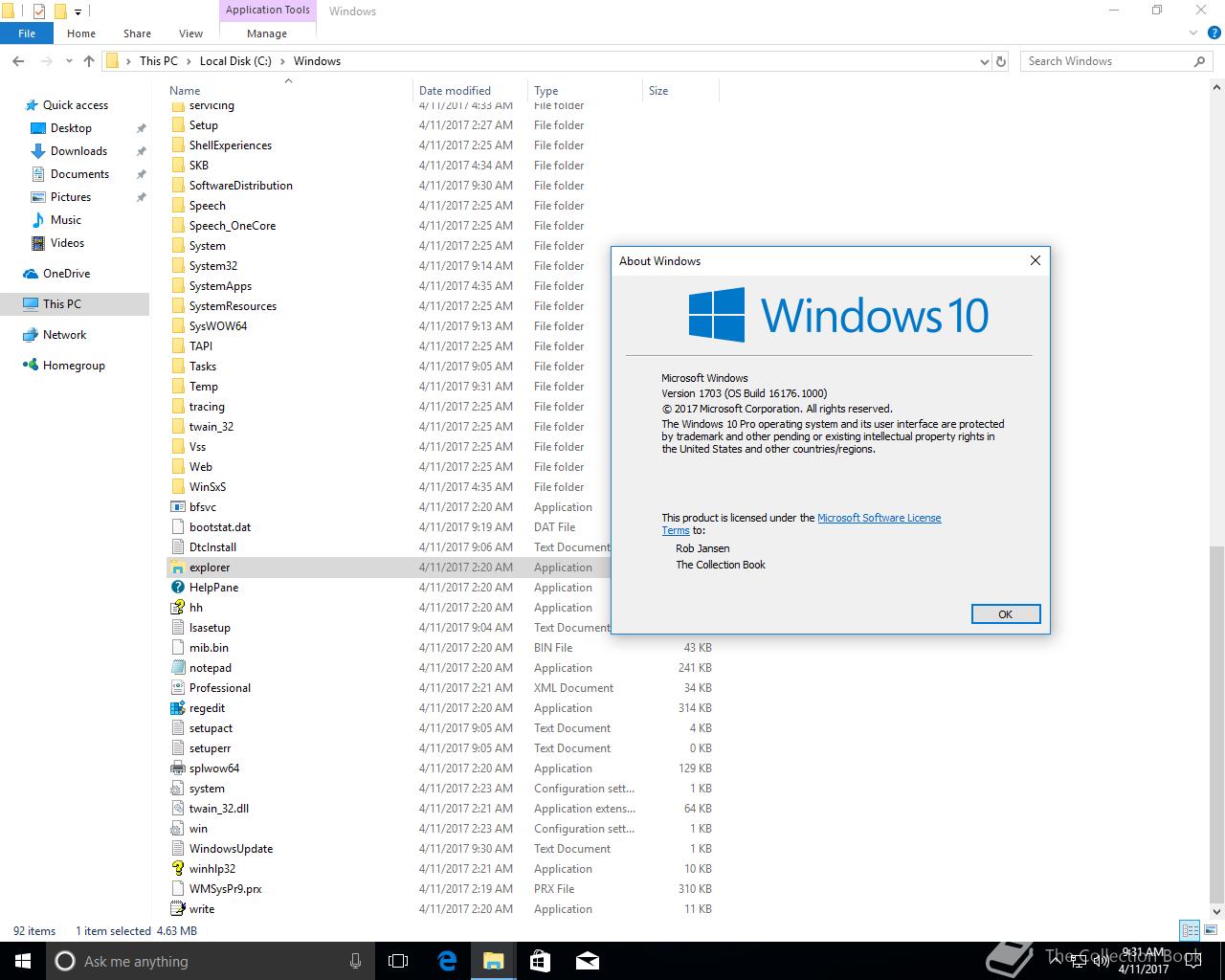Select Desktop in navigation pane
The image size is (1225, 980).
coord(72,128)
